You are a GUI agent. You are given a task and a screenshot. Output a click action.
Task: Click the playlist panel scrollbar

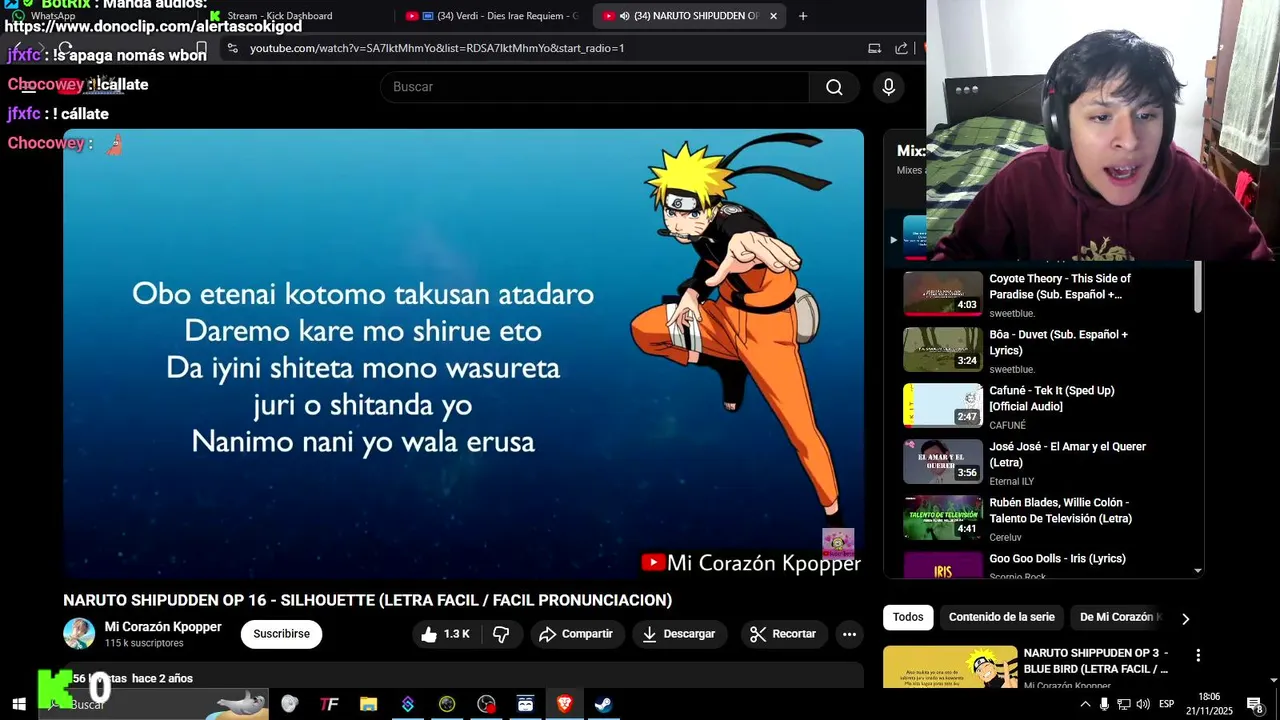coord(1198,288)
